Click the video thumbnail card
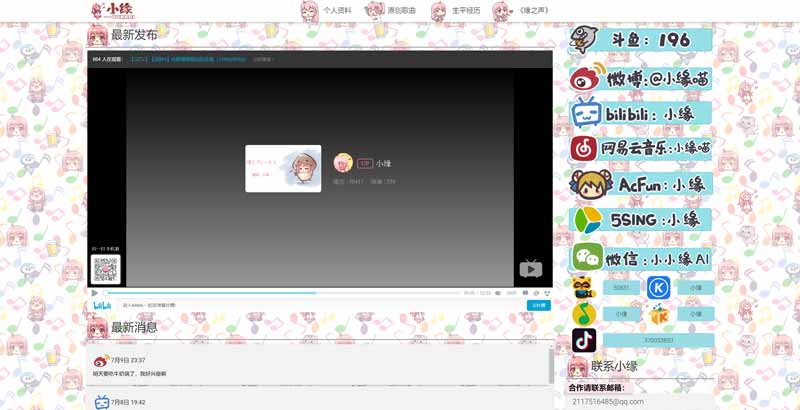The image size is (800, 410). coord(283,168)
